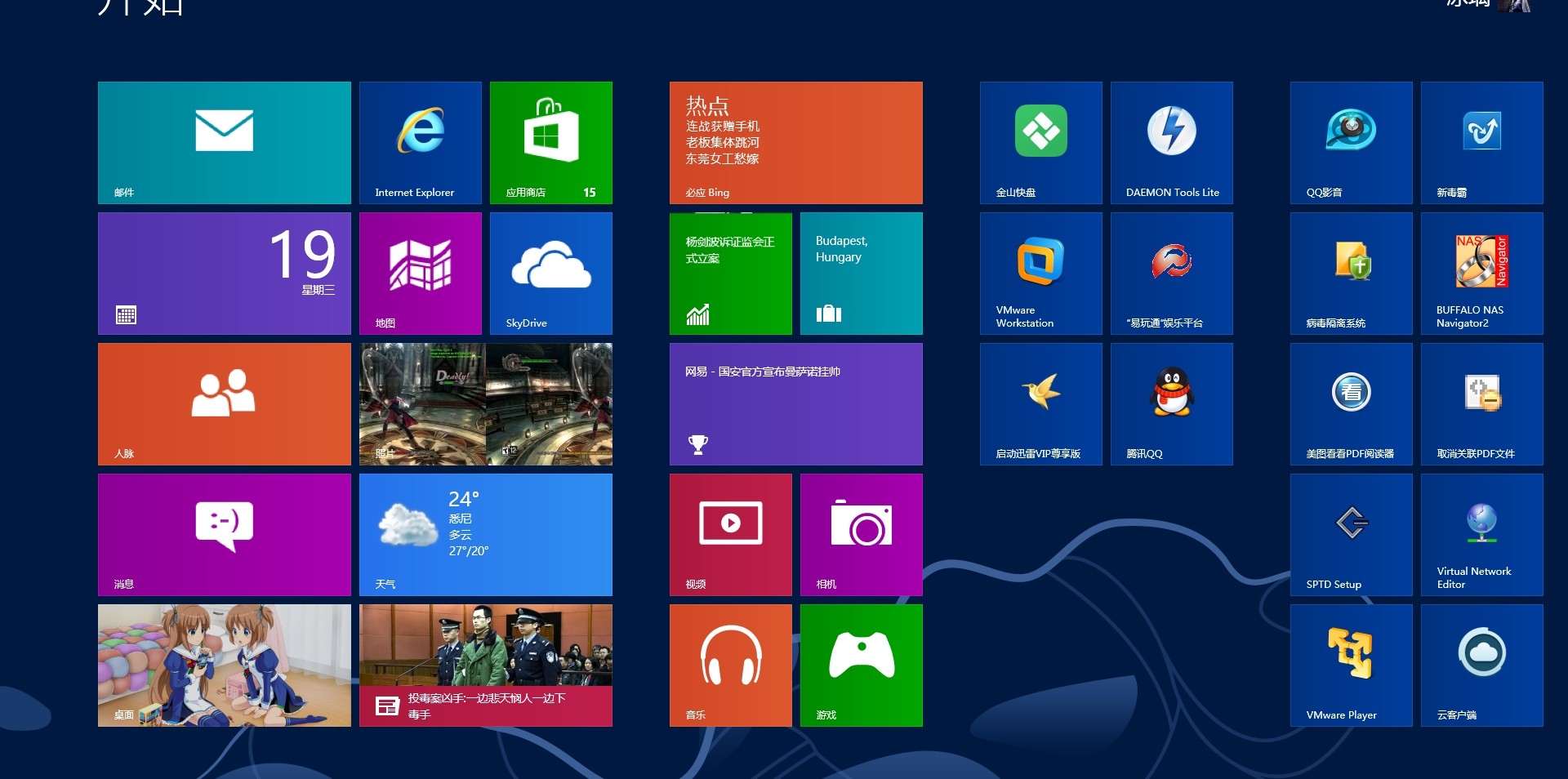Open the Store (应用商店) tile
The height and width of the screenshot is (779, 1568).
click(551, 143)
